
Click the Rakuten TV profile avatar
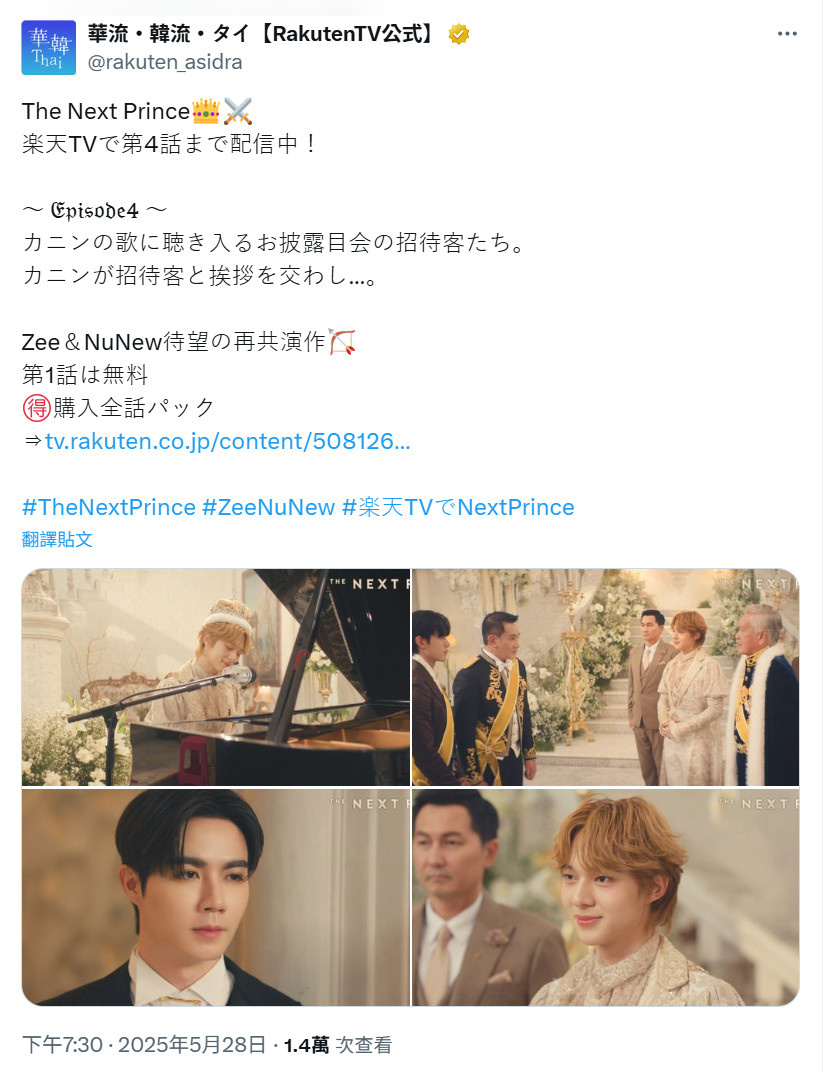[x=49, y=47]
